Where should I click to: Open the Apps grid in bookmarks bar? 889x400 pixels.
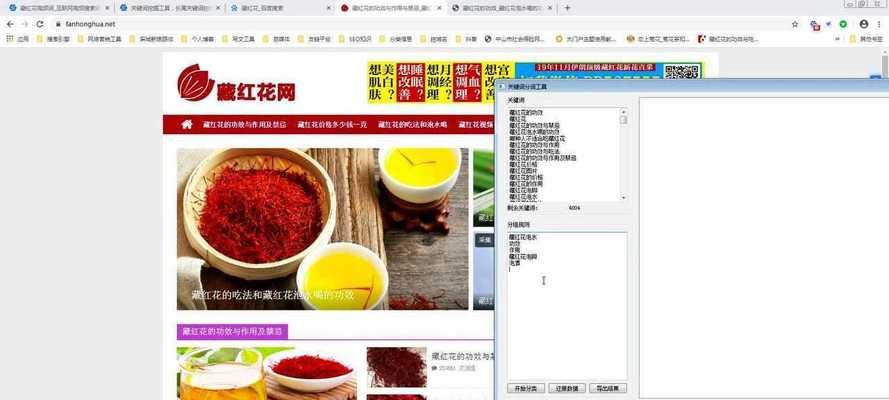17,39
